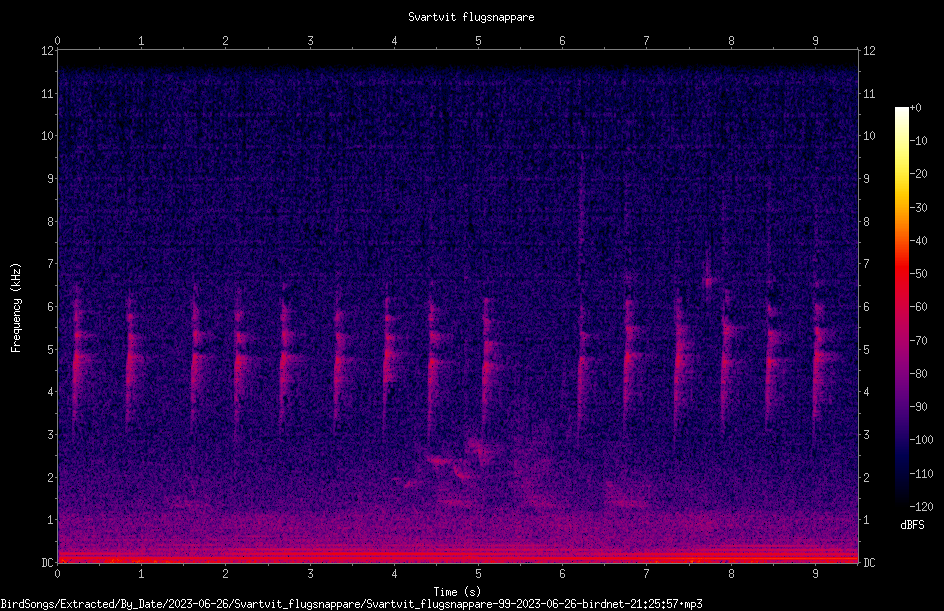Click the color scale gradient bar

point(901,306)
